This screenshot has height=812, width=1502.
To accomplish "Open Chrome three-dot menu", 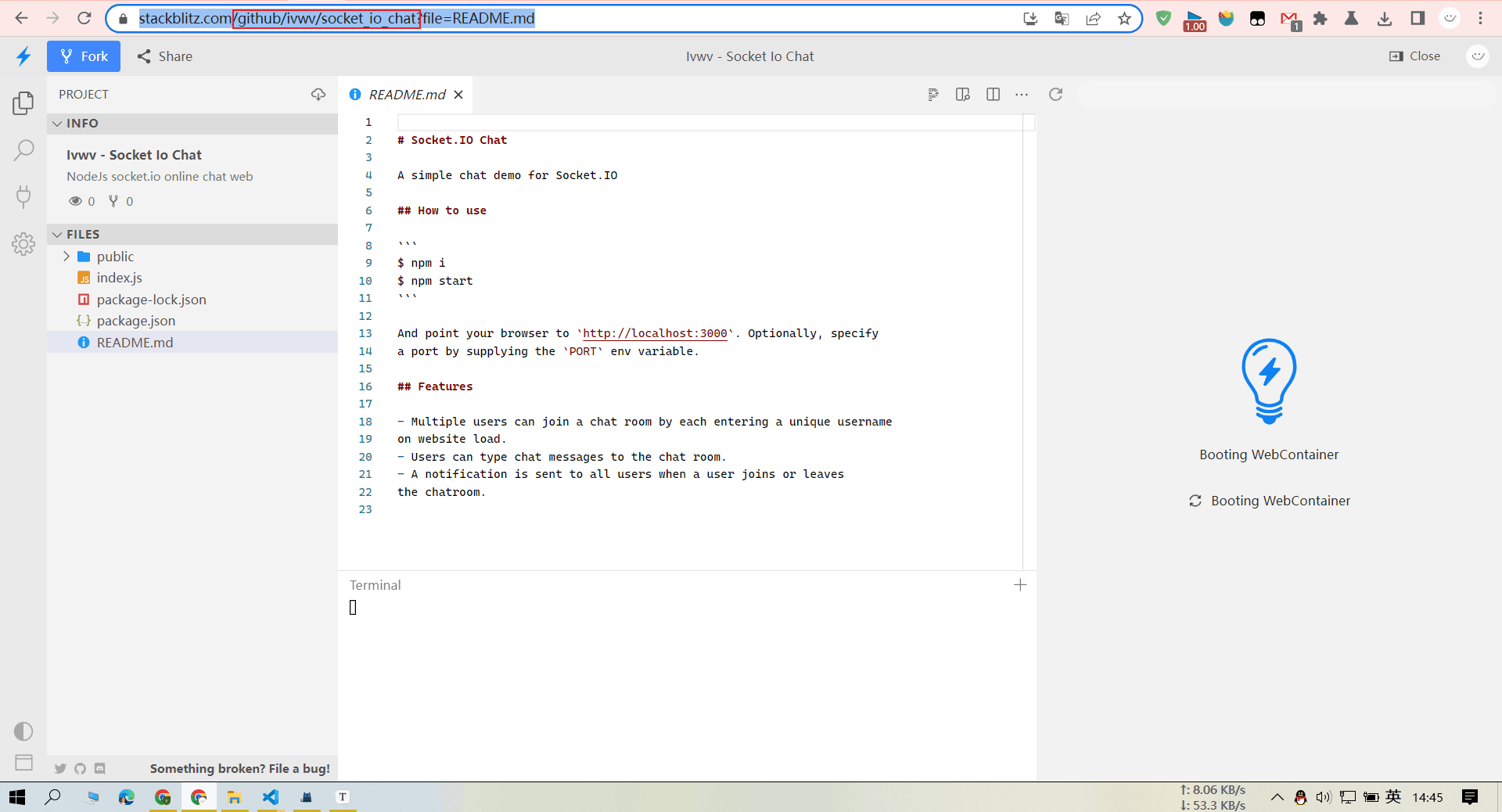I will point(1480,19).
